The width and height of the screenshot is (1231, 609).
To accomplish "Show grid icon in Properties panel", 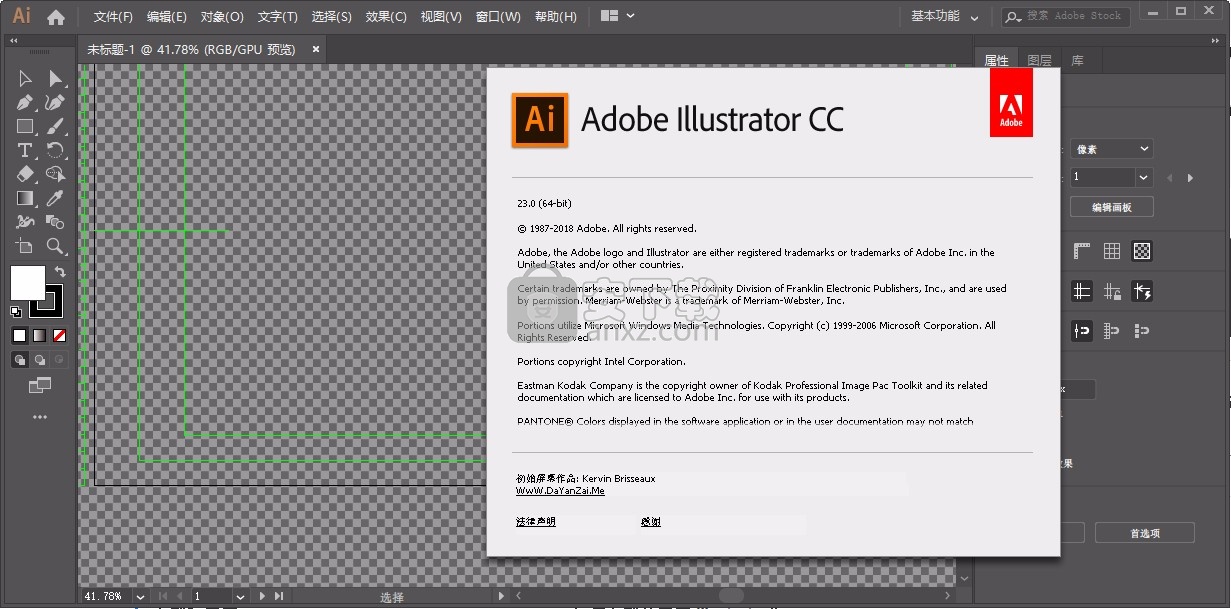I will pos(1112,251).
